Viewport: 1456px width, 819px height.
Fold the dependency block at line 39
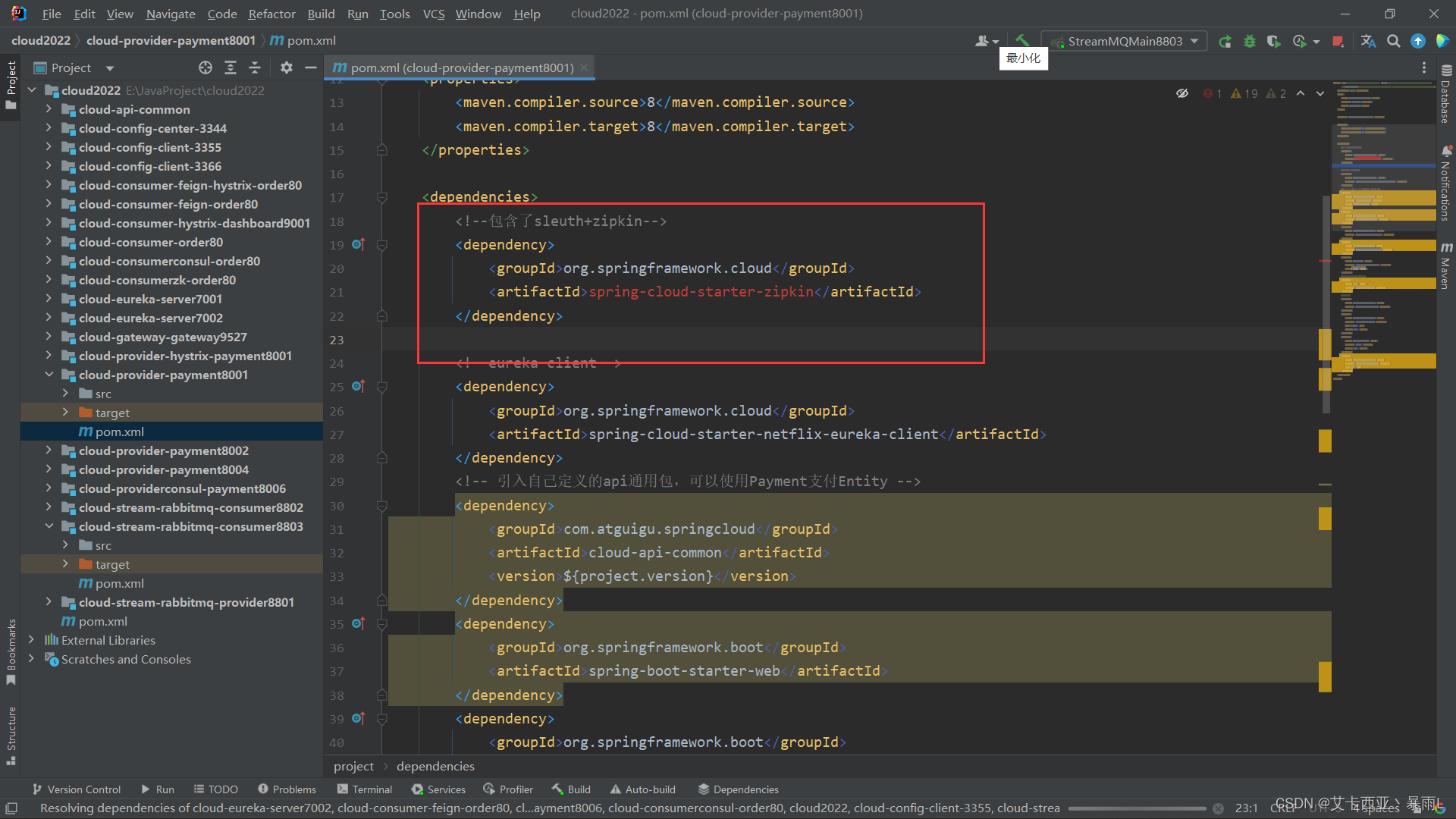382,719
